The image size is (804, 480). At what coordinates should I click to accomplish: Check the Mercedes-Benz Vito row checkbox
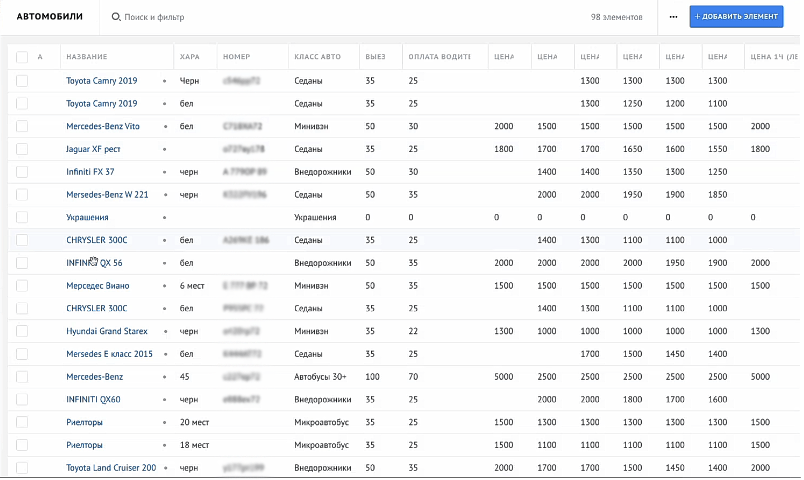pyautogui.click(x=22, y=126)
